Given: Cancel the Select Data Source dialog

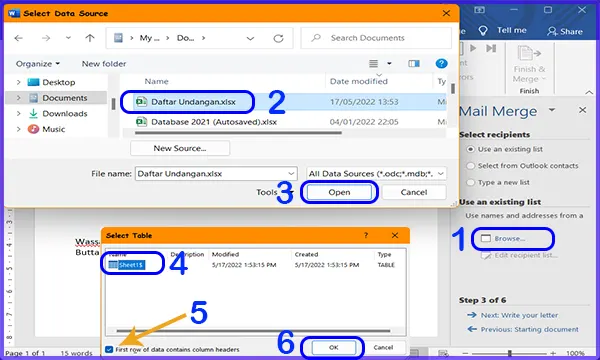Looking at the screenshot, I should [414, 192].
